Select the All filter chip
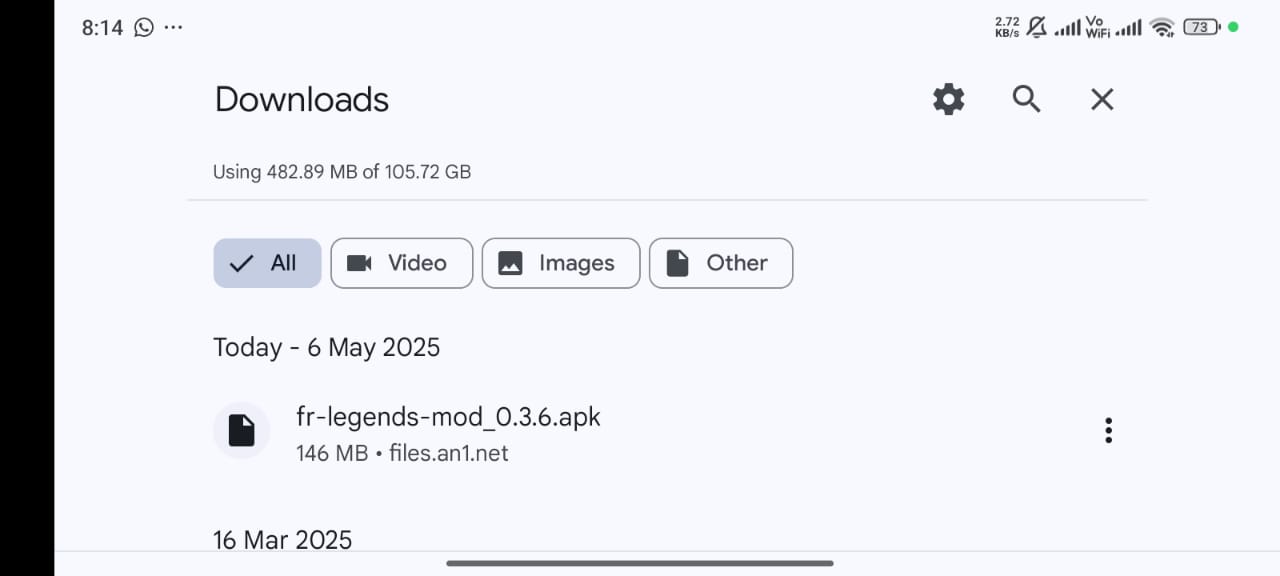 point(267,263)
